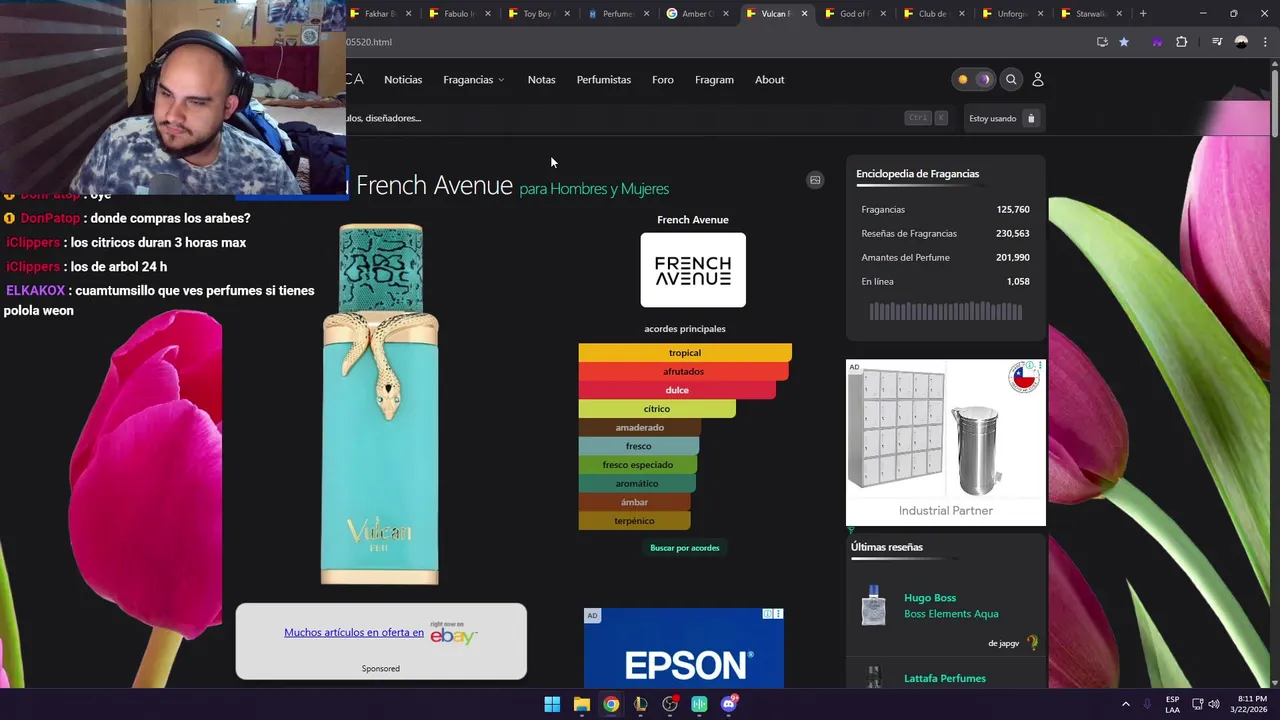Open the Notas menu item
The height and width of the screenshot is (720, 1280).
(541, 80)
